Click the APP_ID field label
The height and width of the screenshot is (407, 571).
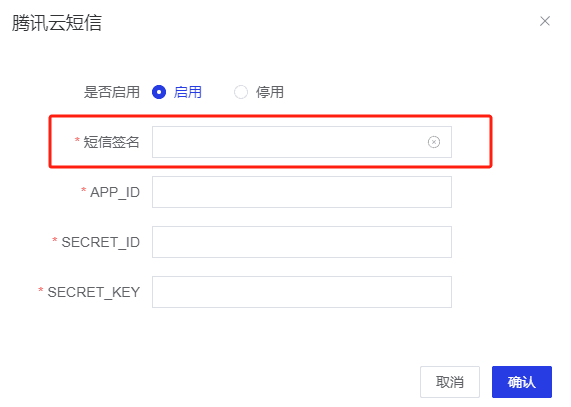click(115, 192)
